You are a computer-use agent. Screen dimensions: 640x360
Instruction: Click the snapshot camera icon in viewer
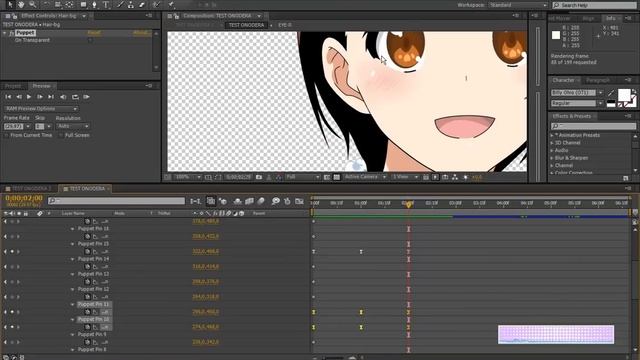tap(259, 177)
